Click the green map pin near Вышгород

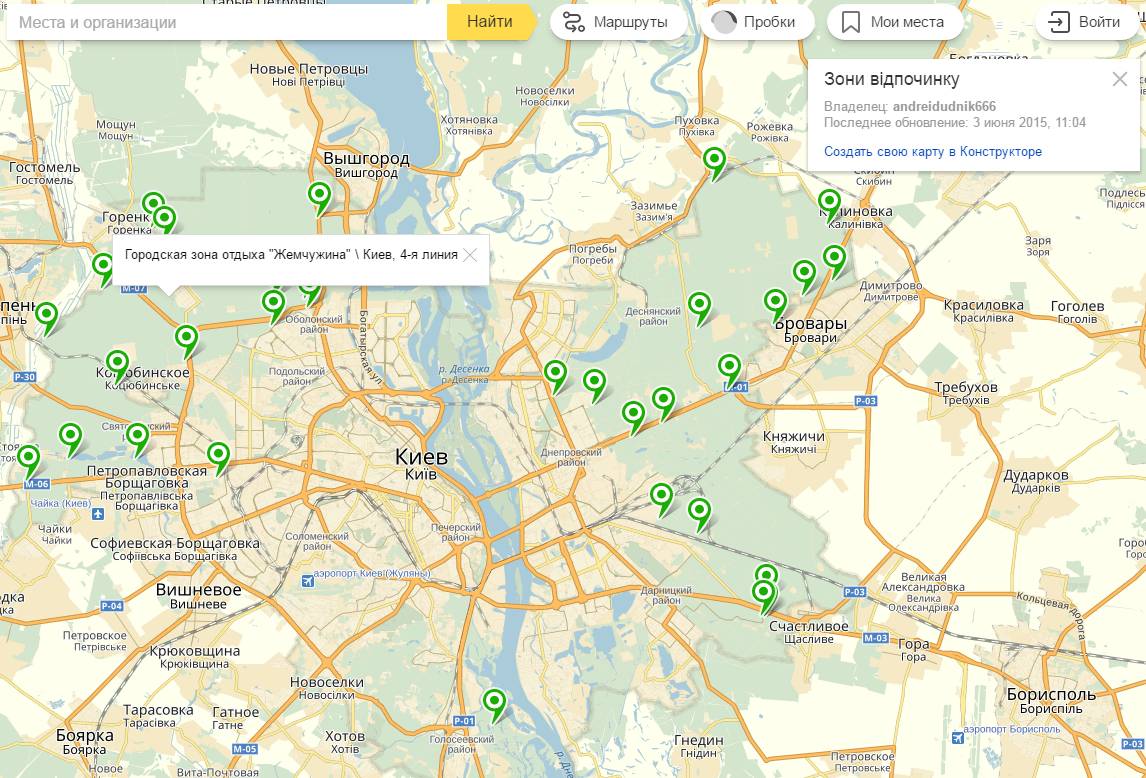point(319,196)
